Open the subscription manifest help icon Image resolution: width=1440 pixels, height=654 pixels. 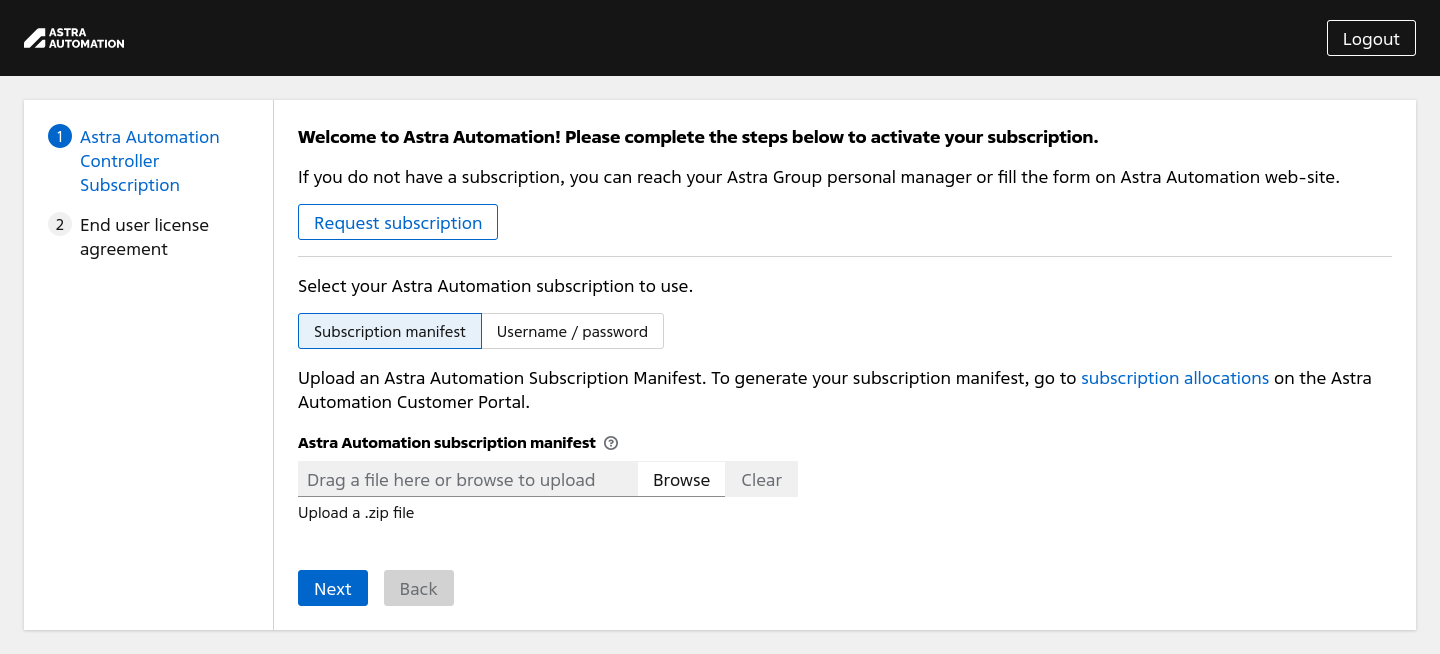point(612,443)
